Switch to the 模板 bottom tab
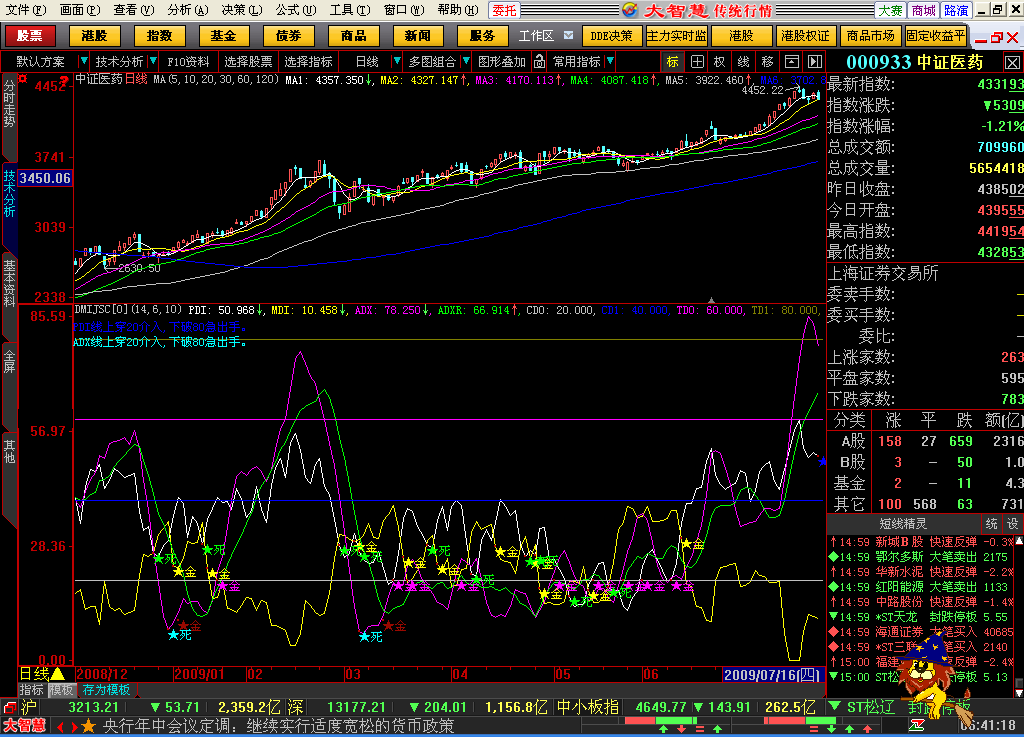This screenshot has width=1024, height=737. (x=61, y=690)
